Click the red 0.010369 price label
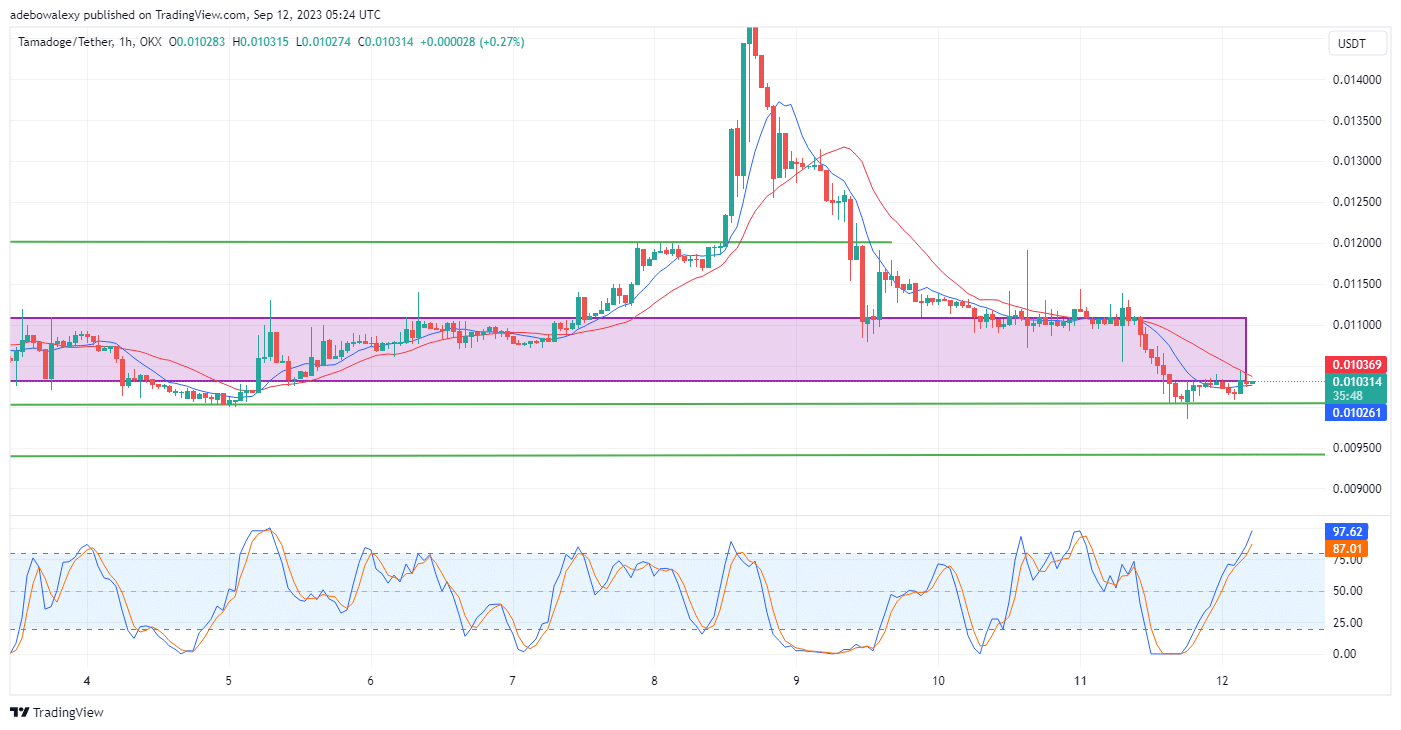The image size is (1401, 730). click(x=1358, y=365)
